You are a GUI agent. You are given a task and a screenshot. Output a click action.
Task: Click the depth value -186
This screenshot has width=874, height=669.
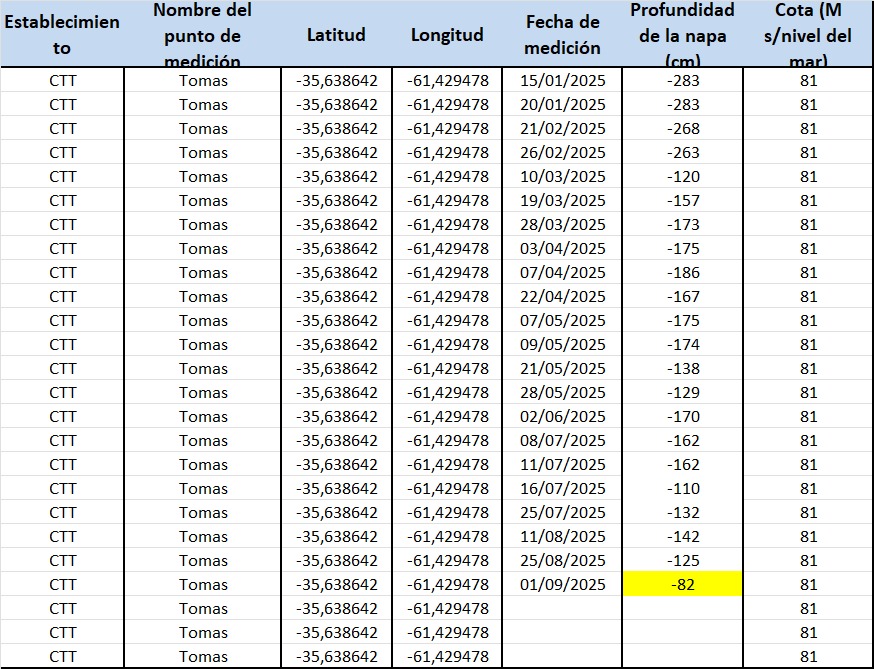click(683, 273)
